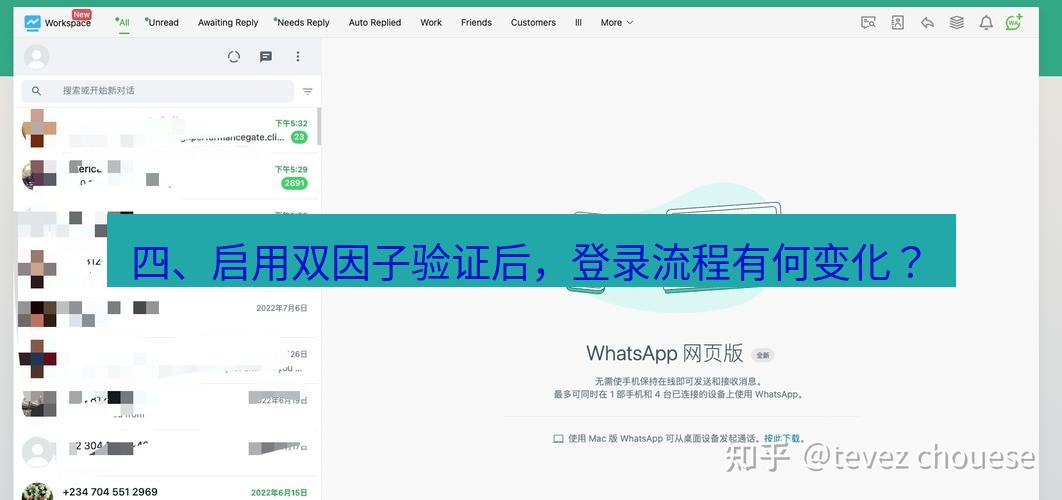Add a WhatsApp account with WA plus icon

click(x=1014, y=22)
